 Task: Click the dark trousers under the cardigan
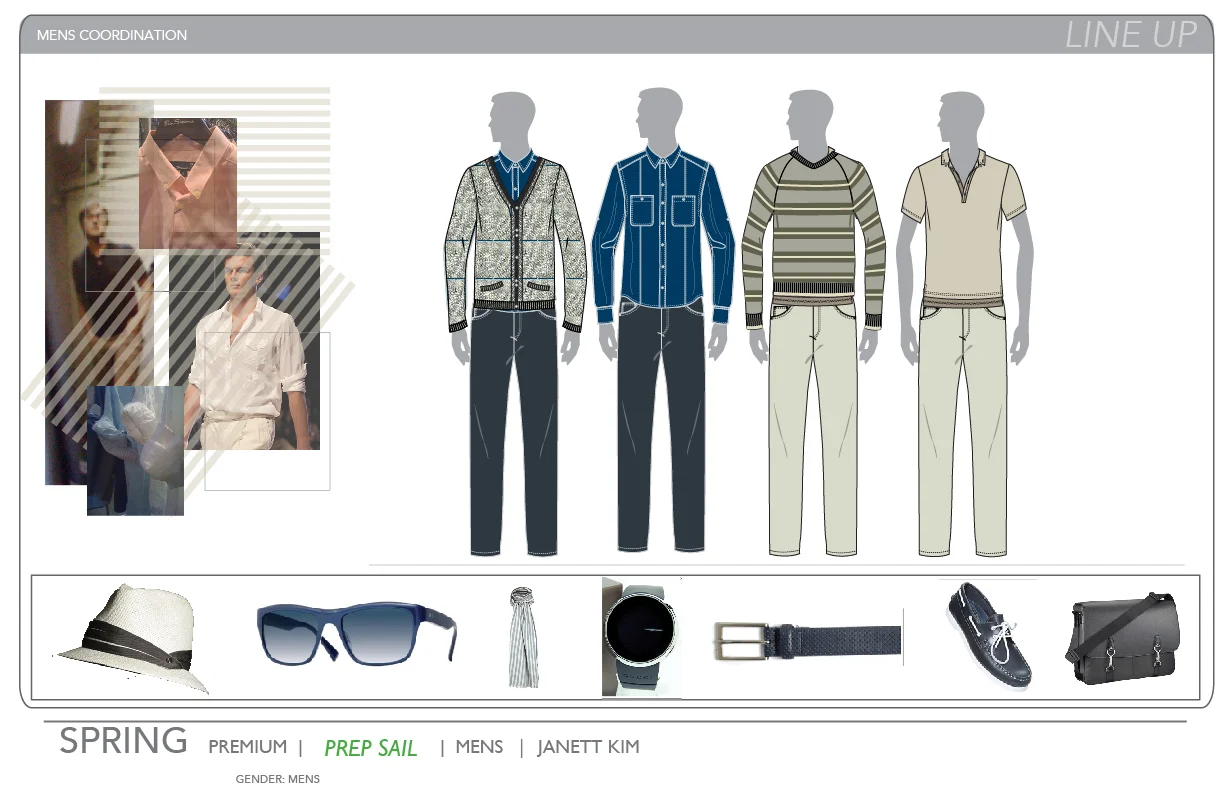[x=514, y=432]
